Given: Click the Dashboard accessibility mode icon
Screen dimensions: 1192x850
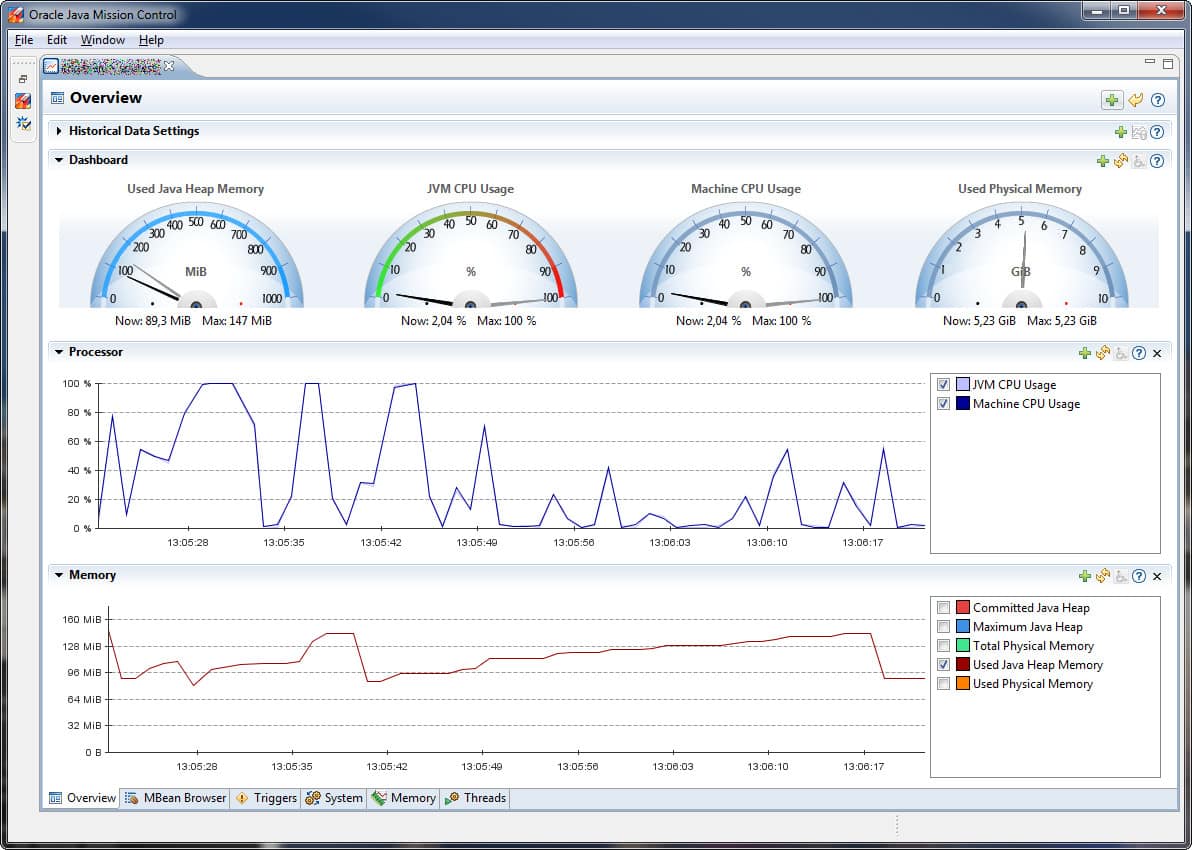Looking at the screenshot, I should pyautogui.click(x=1139, y=161).
